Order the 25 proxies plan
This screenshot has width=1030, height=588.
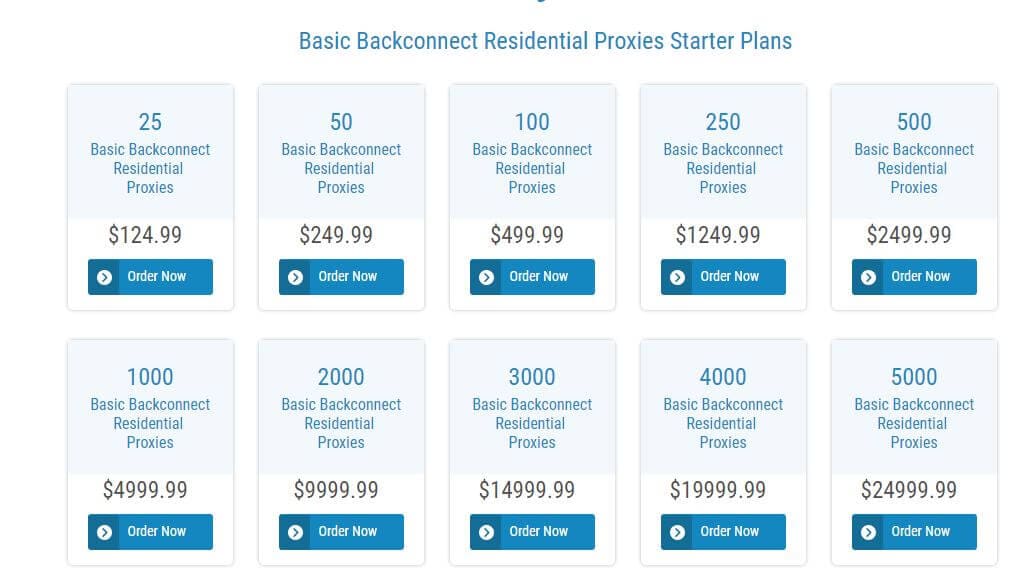tap(150, 277)
